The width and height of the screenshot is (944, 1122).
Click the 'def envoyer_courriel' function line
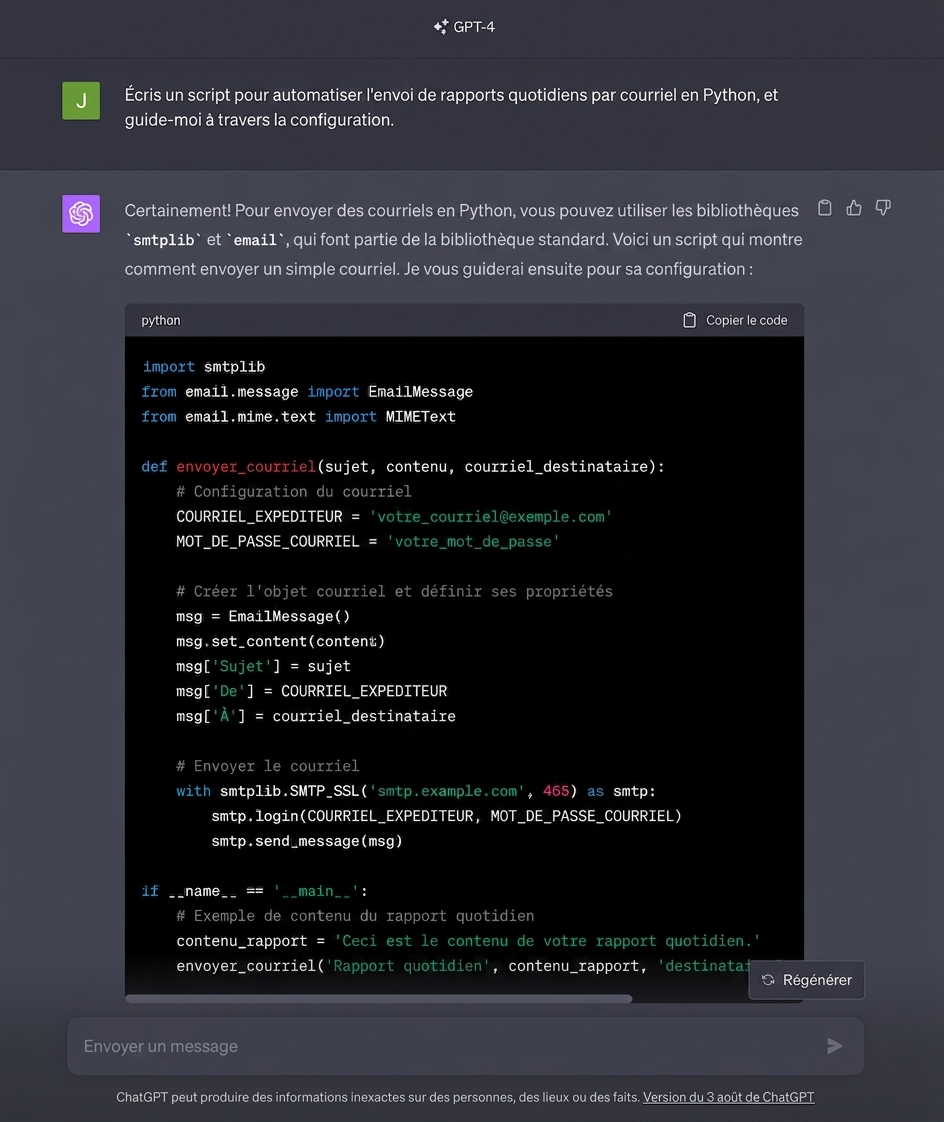tap(403, 467)
